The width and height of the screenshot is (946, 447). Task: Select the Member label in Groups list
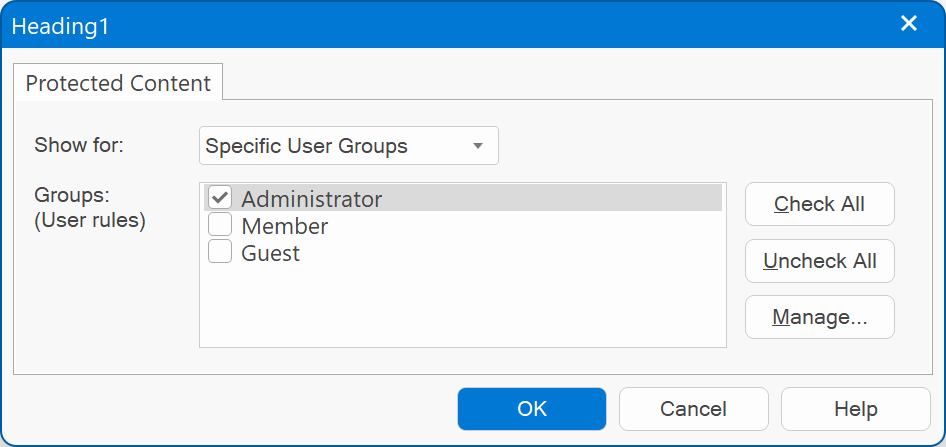284,226
